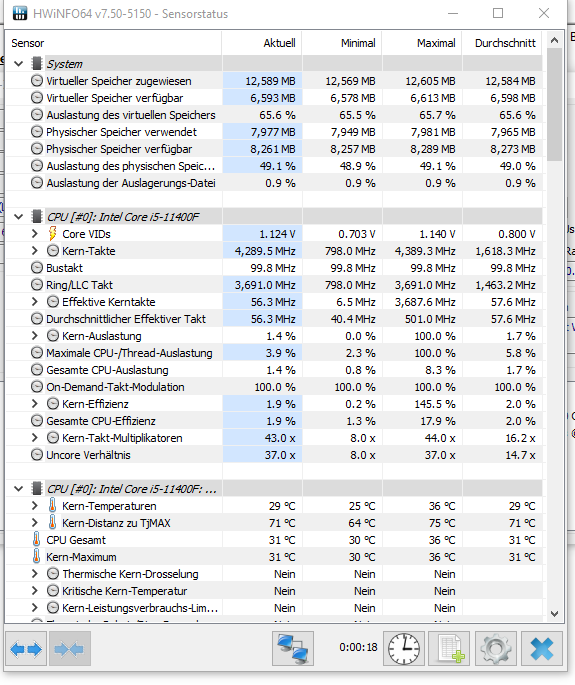575x685 pixels.
Task: Select the Bustakt sensor row
Action: point(274,268)
